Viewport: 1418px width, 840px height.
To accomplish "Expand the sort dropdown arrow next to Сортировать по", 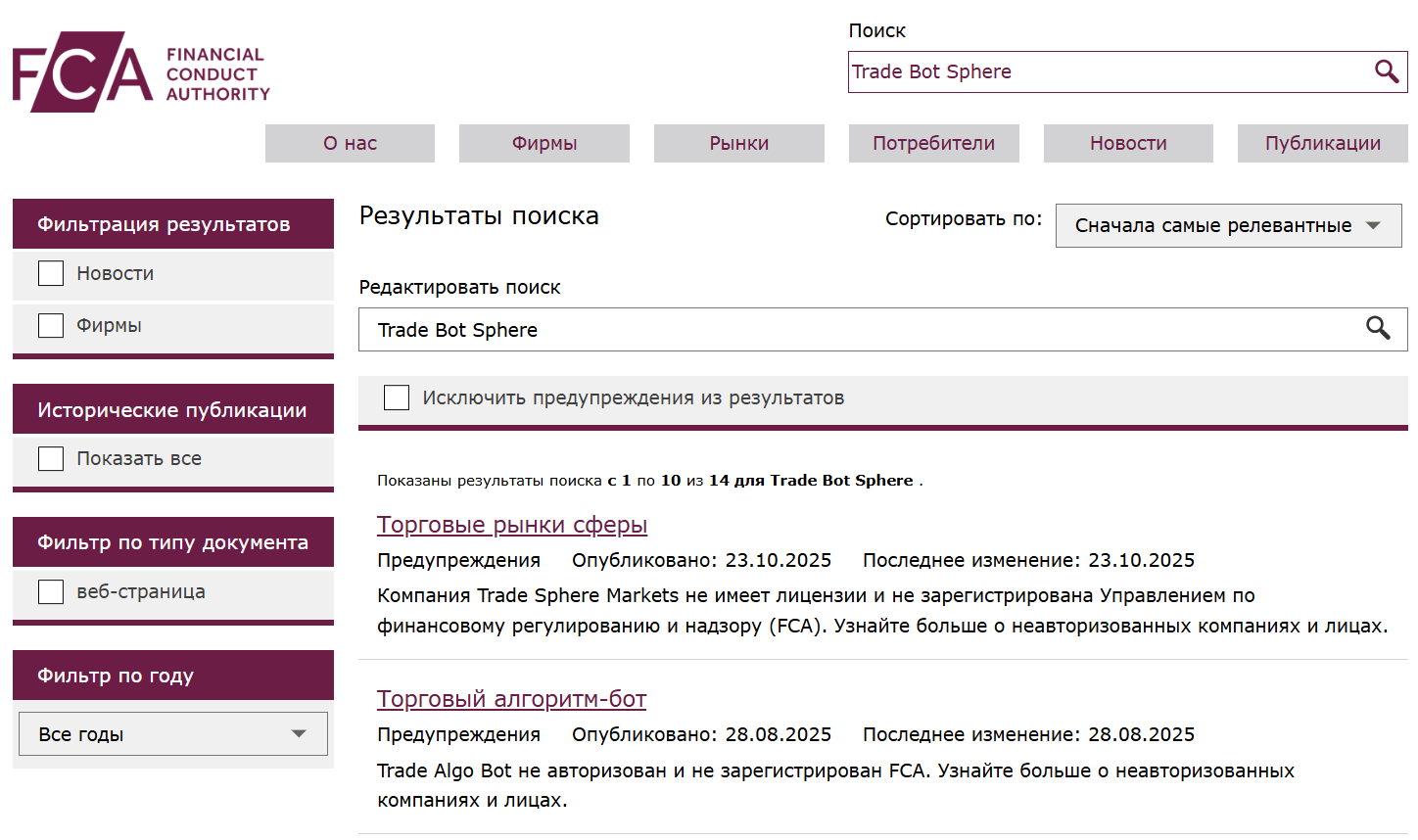I will pyautogui.click(x=1373, y=225).
